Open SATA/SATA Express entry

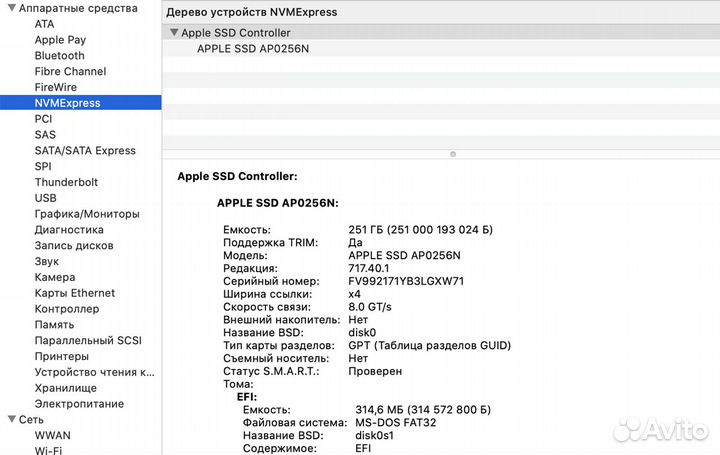coord(85,151)
